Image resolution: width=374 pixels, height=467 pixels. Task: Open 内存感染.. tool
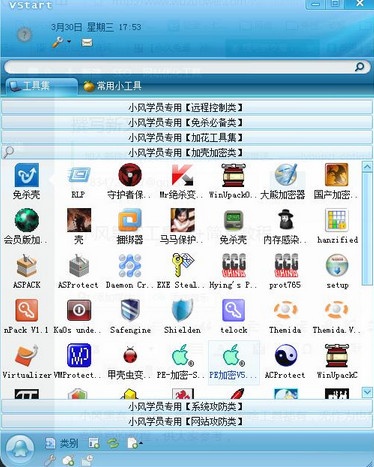(x=285, y=227)
